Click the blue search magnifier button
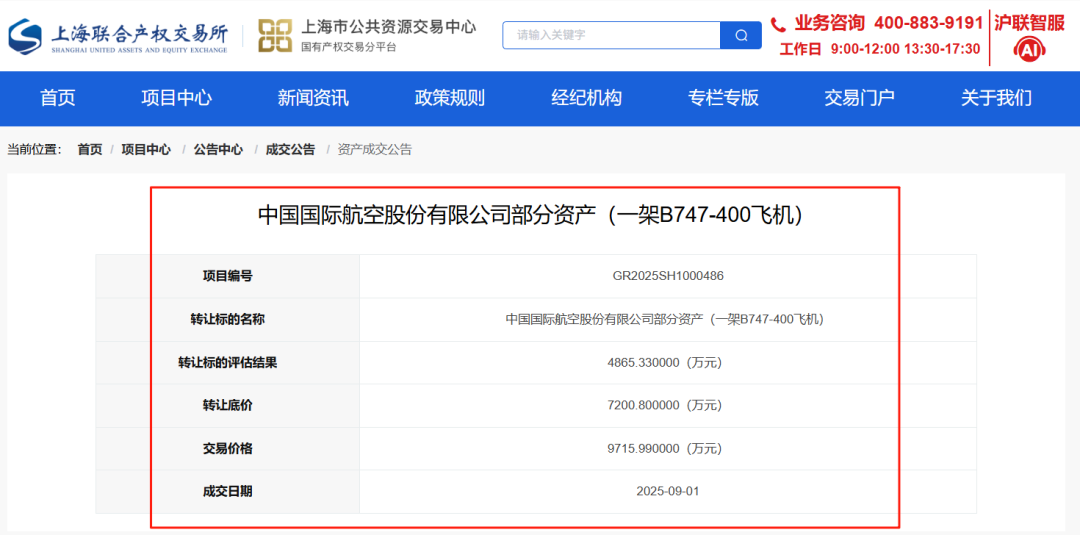 (x=741, y=35)
